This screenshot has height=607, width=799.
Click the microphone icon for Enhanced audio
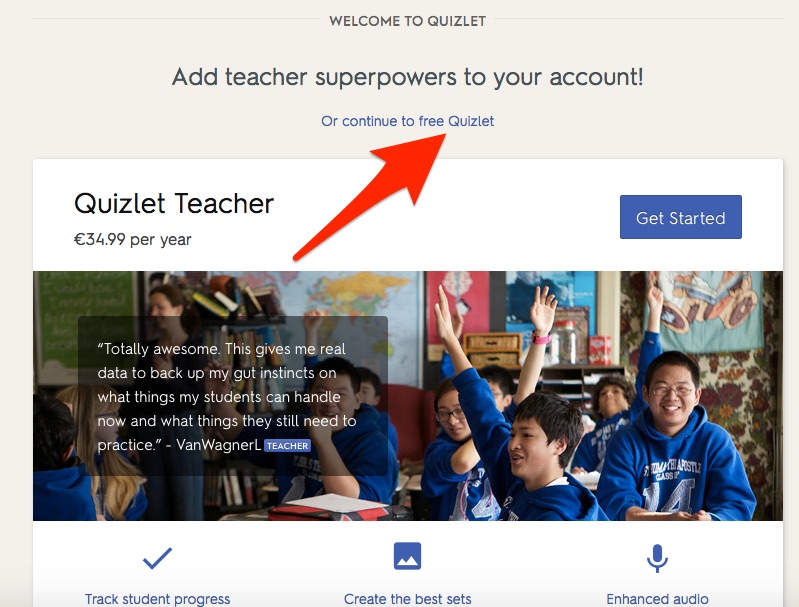point(657,558)
